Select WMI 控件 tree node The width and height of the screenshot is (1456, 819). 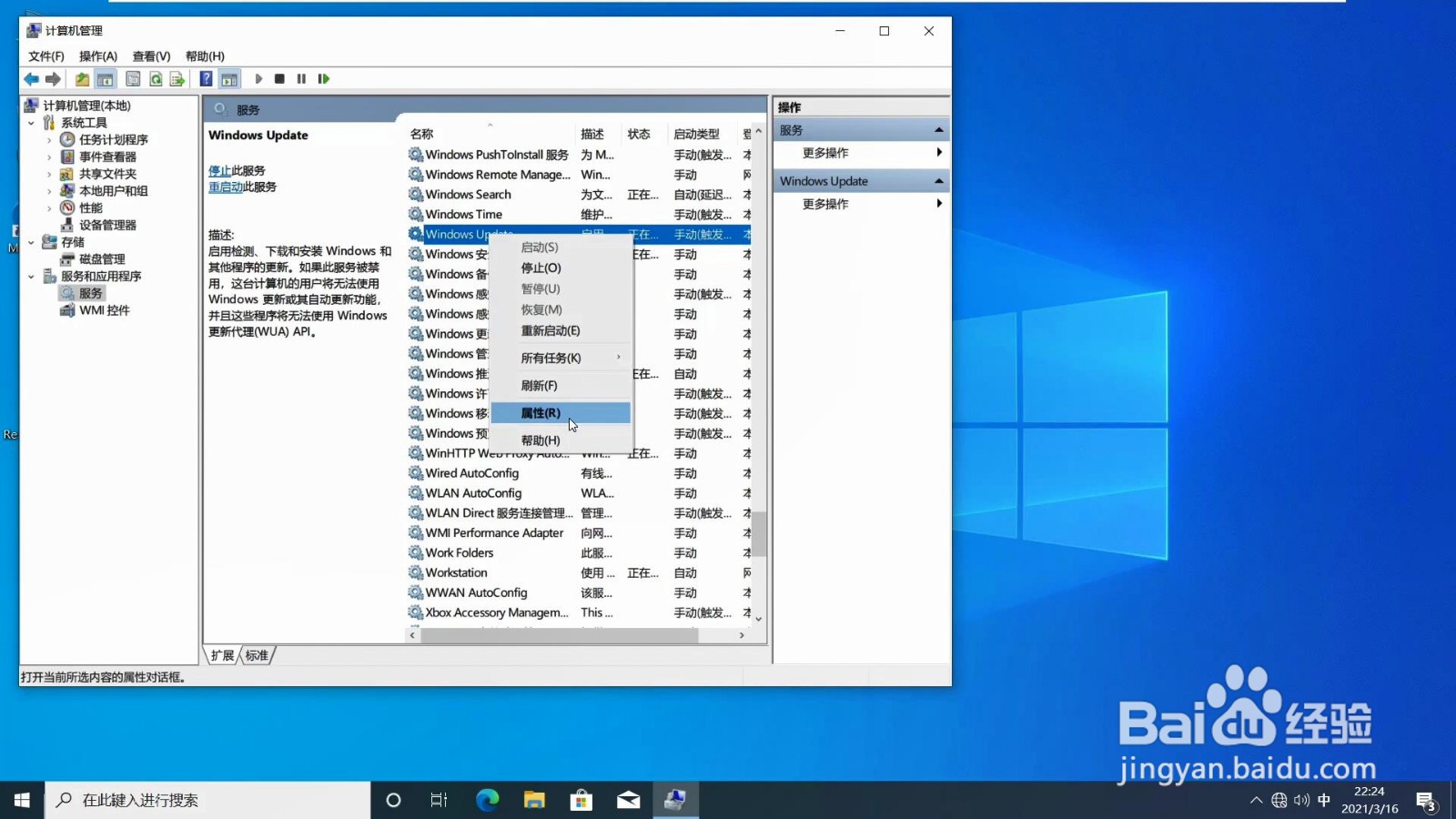click(x=104, y=310)
